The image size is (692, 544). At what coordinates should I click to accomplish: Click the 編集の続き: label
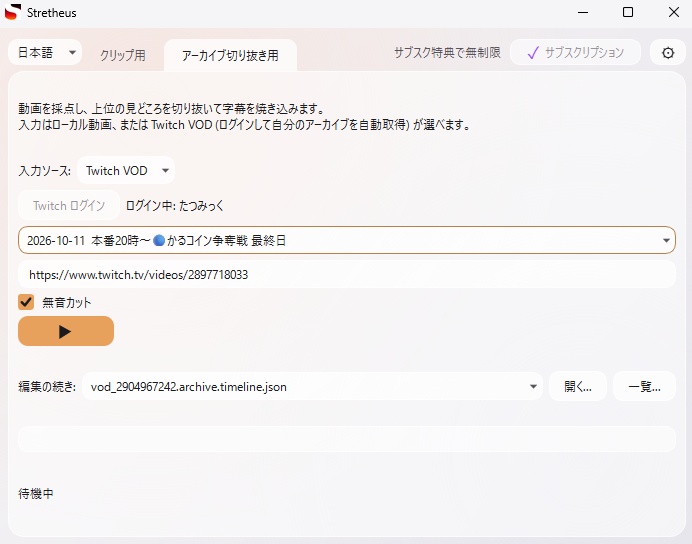[x=47, y=386]
